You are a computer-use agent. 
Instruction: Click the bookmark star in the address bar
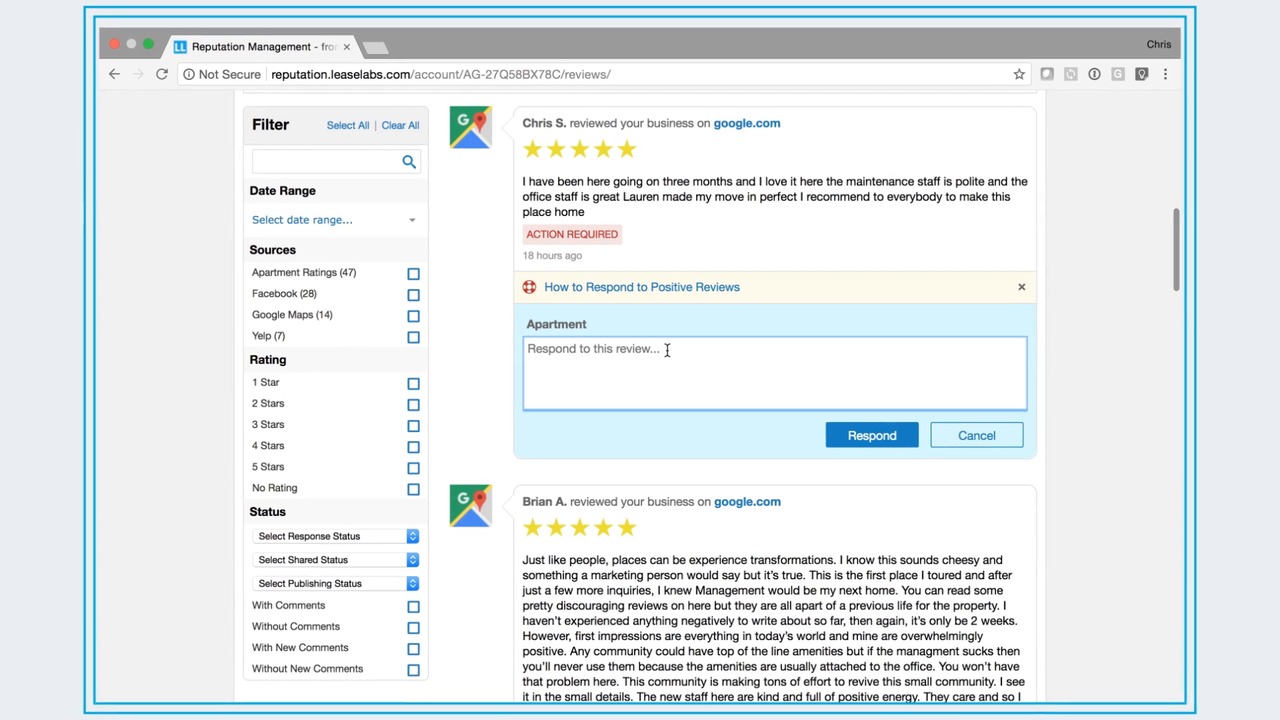(1019, 74)
